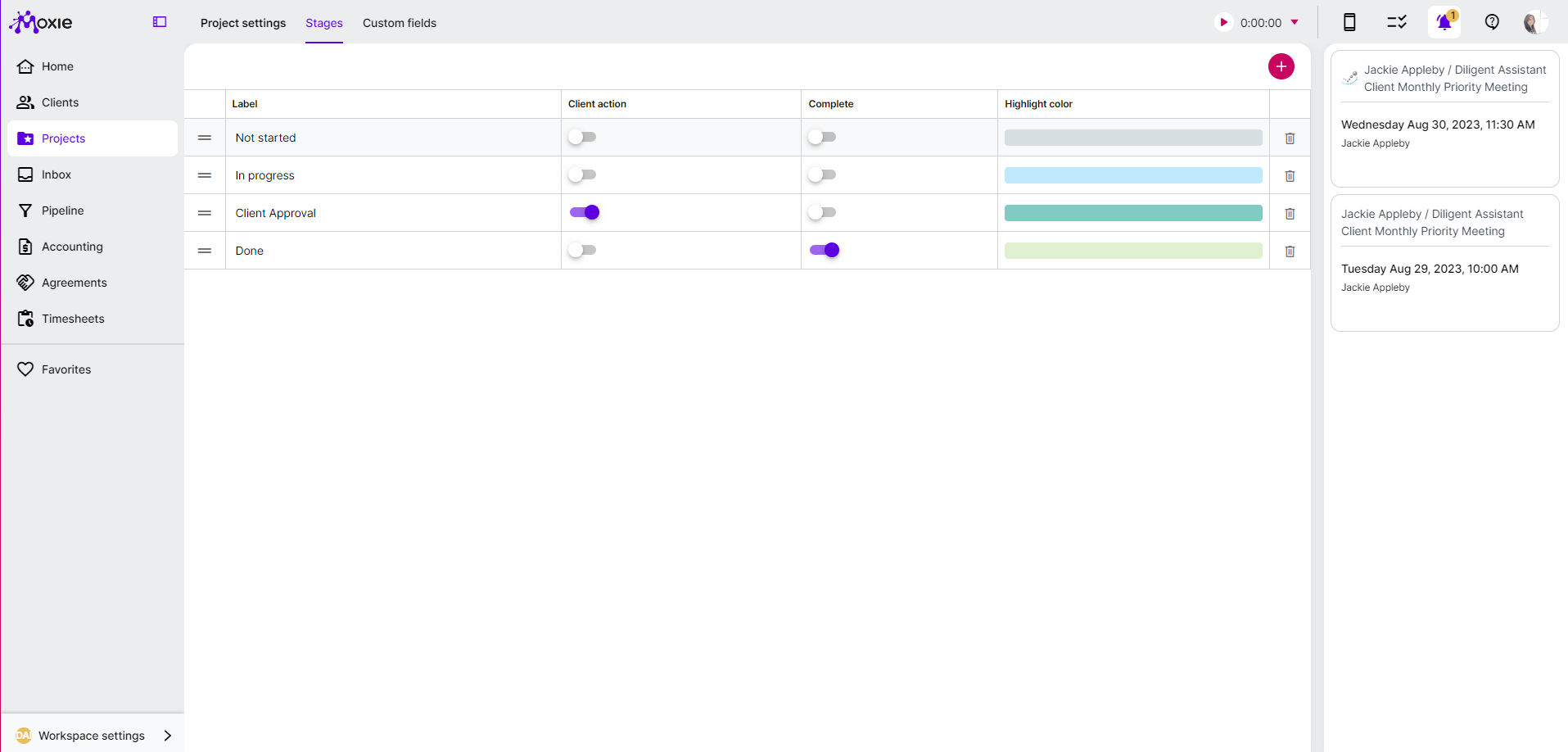Image resolution: width=1568 pixels, height=752 pixels.
Task: Enable Client action for the Done stage
Action: tap(582, 250)
